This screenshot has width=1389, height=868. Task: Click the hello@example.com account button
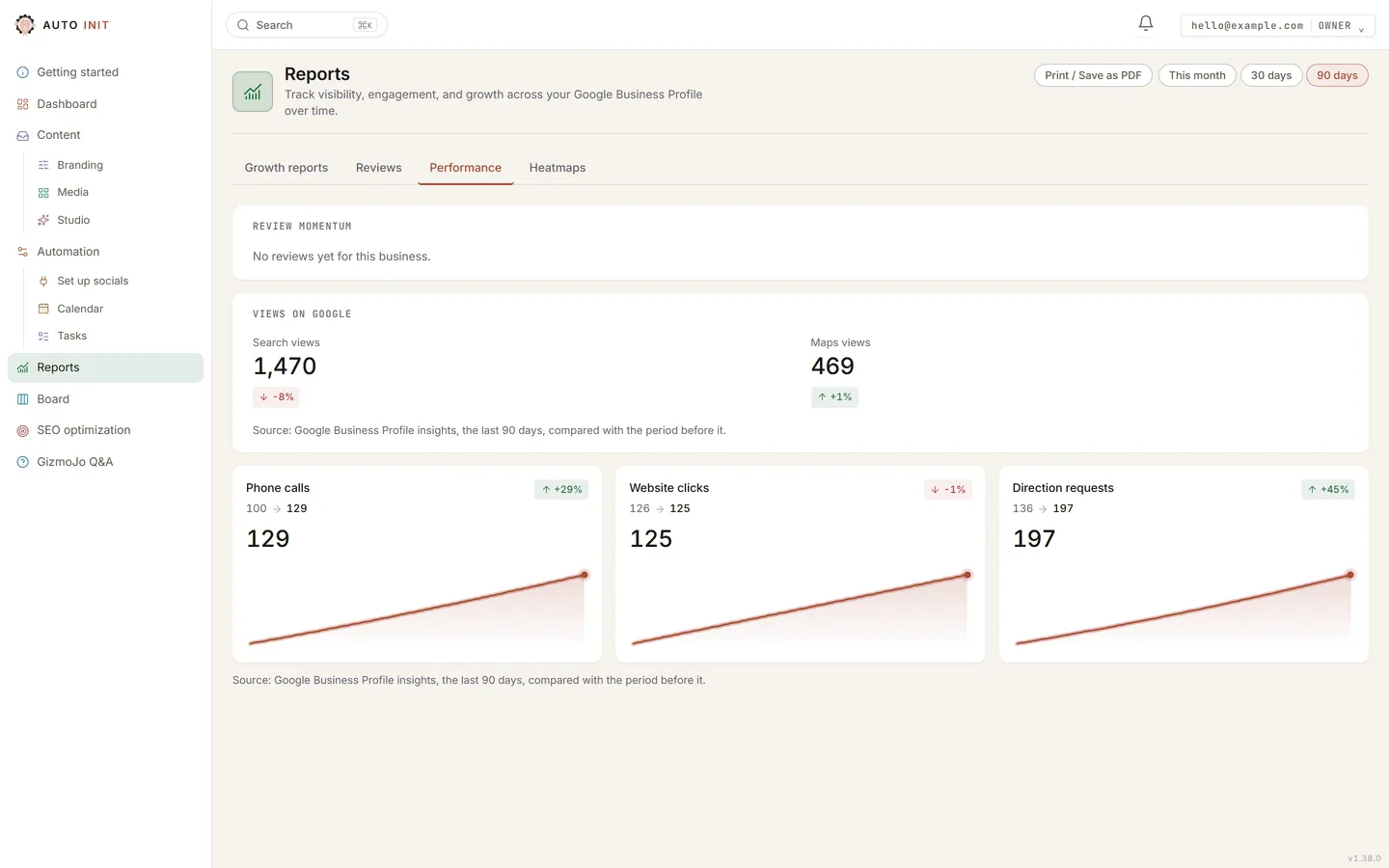[1278, 25]
